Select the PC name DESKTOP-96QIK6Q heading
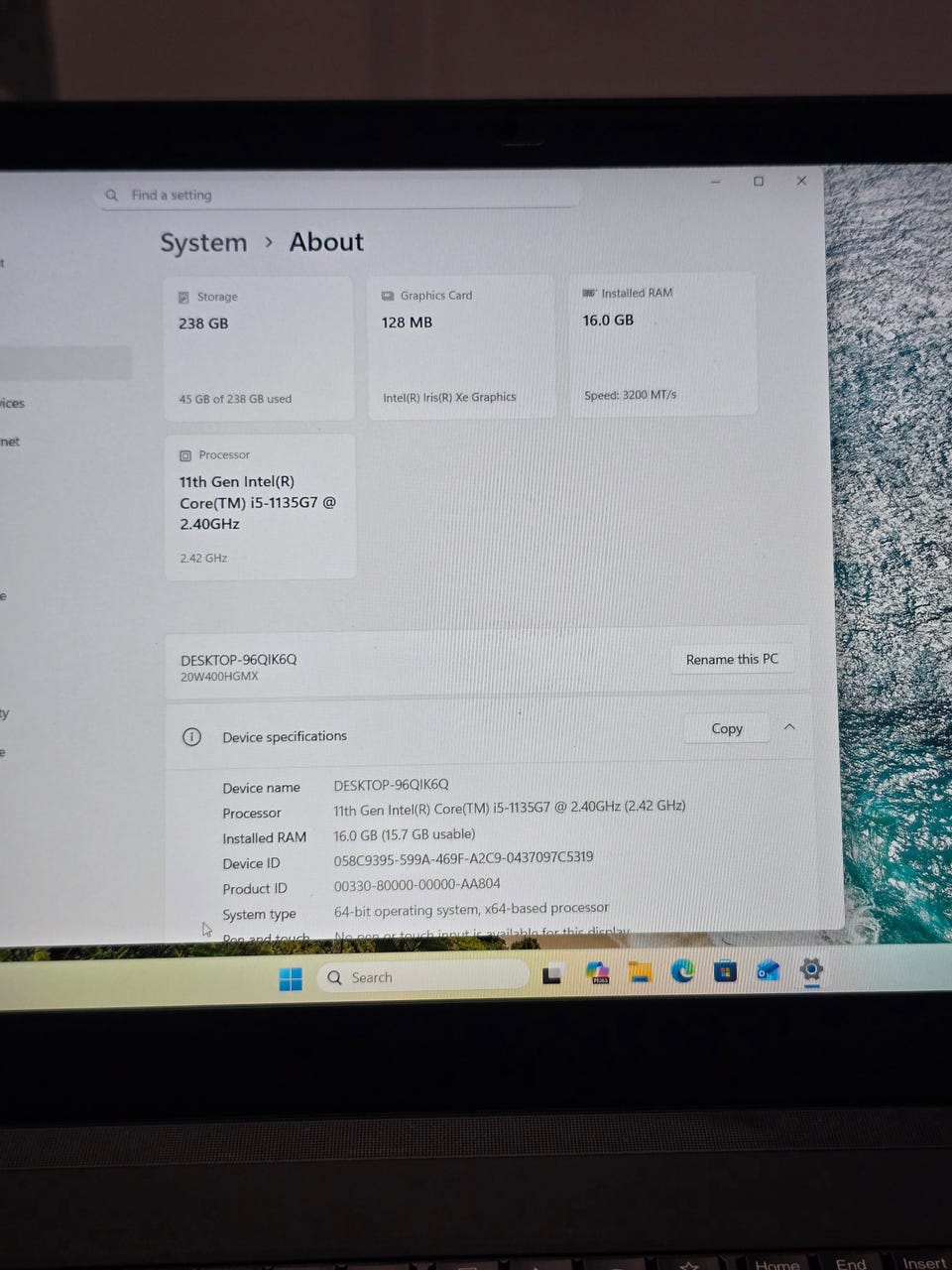This screenshot has width=952, height=1270. point(238,660)
